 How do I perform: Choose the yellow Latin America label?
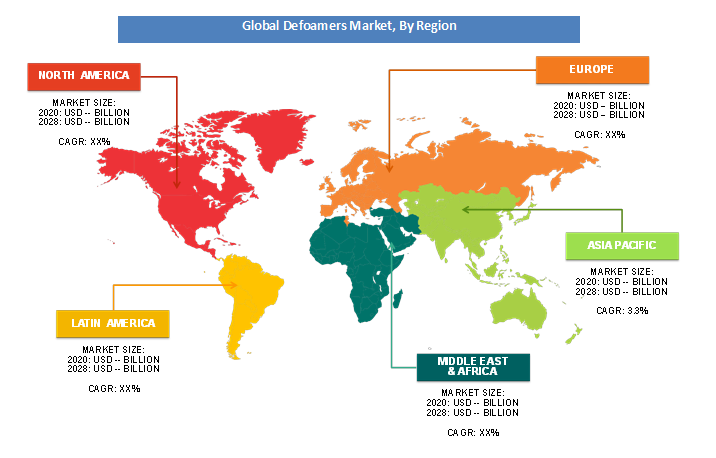[112, 323]
